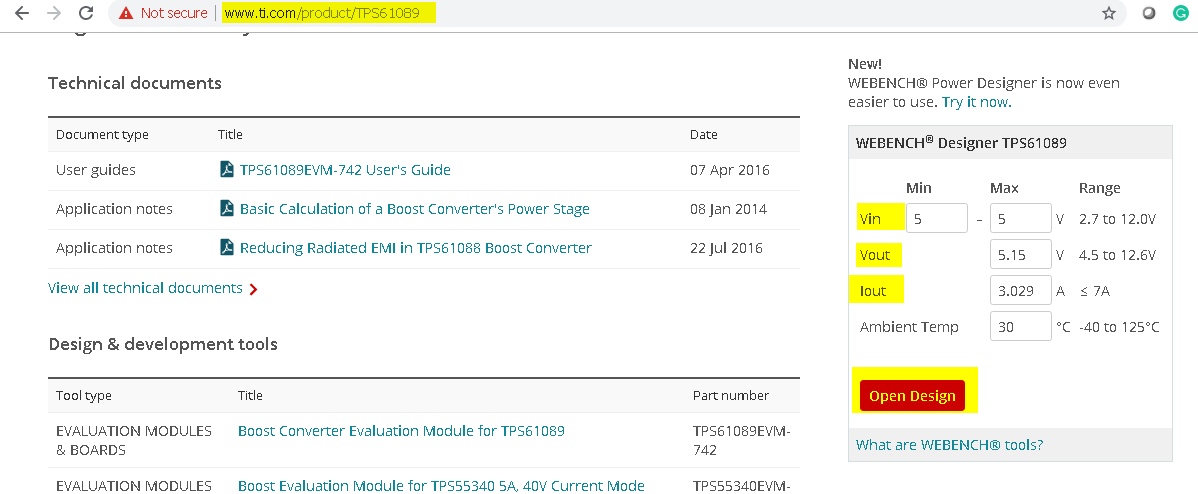
Task: Click the ≤ 7A range text
Action: [1095, 291]
